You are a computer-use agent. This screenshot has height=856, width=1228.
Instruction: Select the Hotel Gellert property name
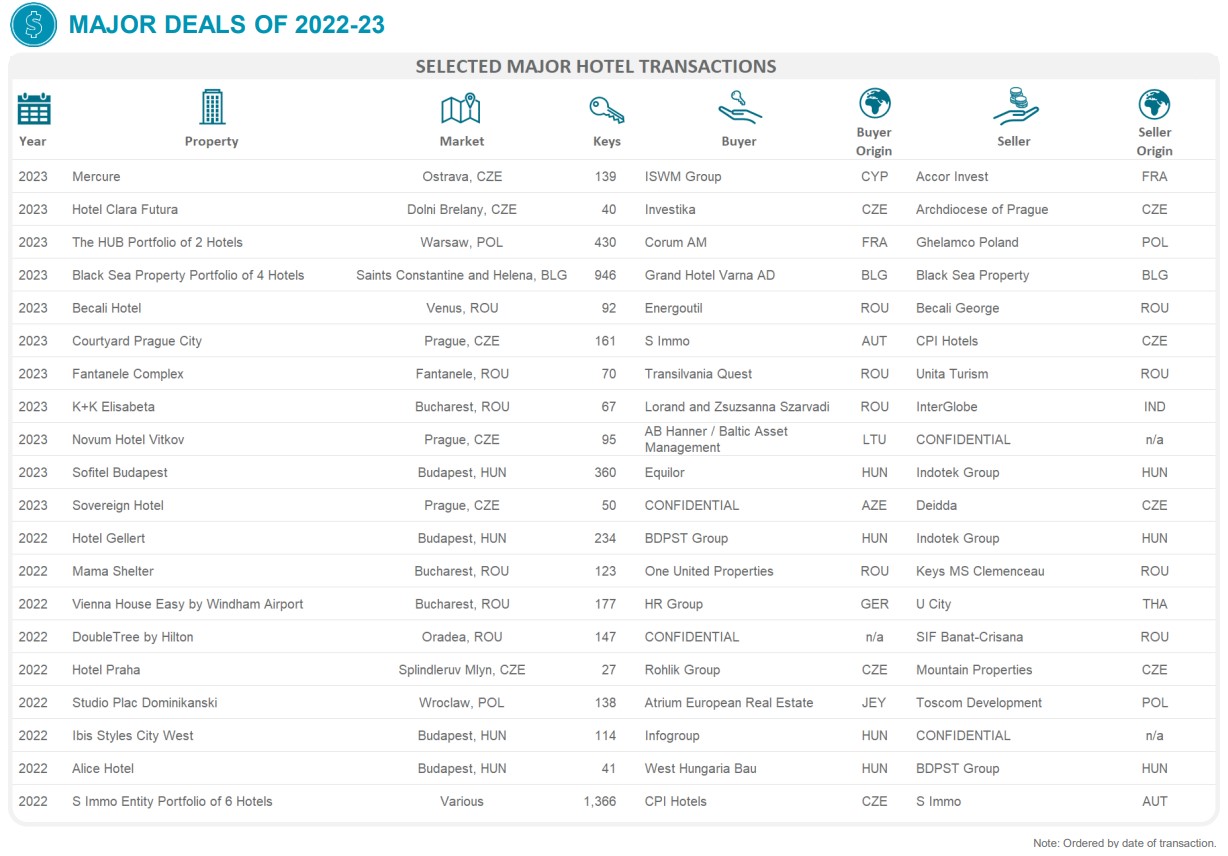coord(108,538)
